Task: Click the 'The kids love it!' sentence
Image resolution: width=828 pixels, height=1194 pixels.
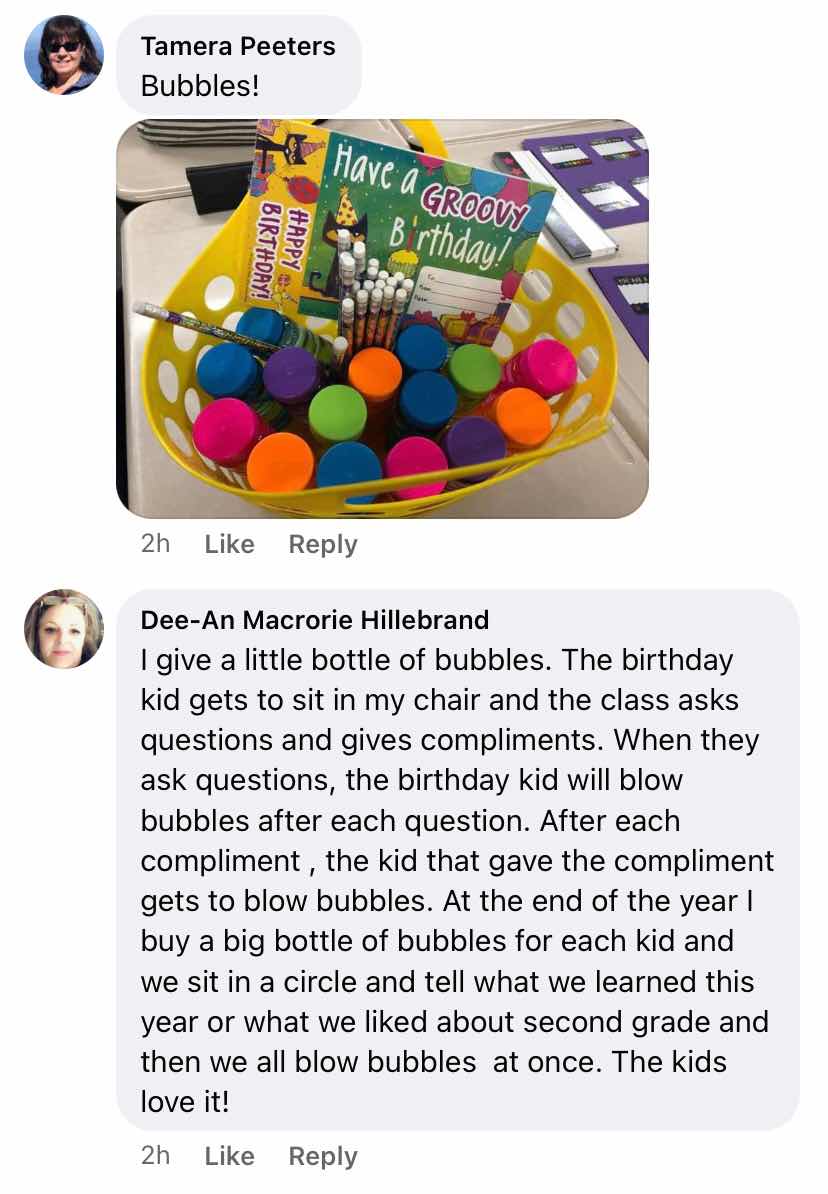Action: coord(434,1082)
